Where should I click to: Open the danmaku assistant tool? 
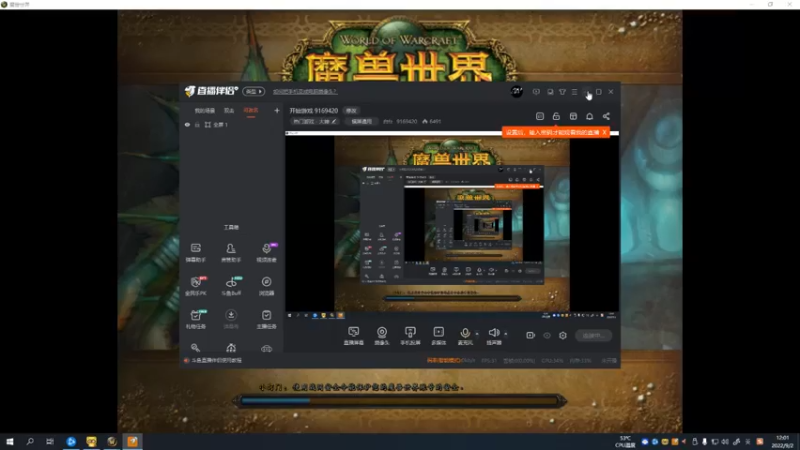pyautogui.click(x=195, y=252)
